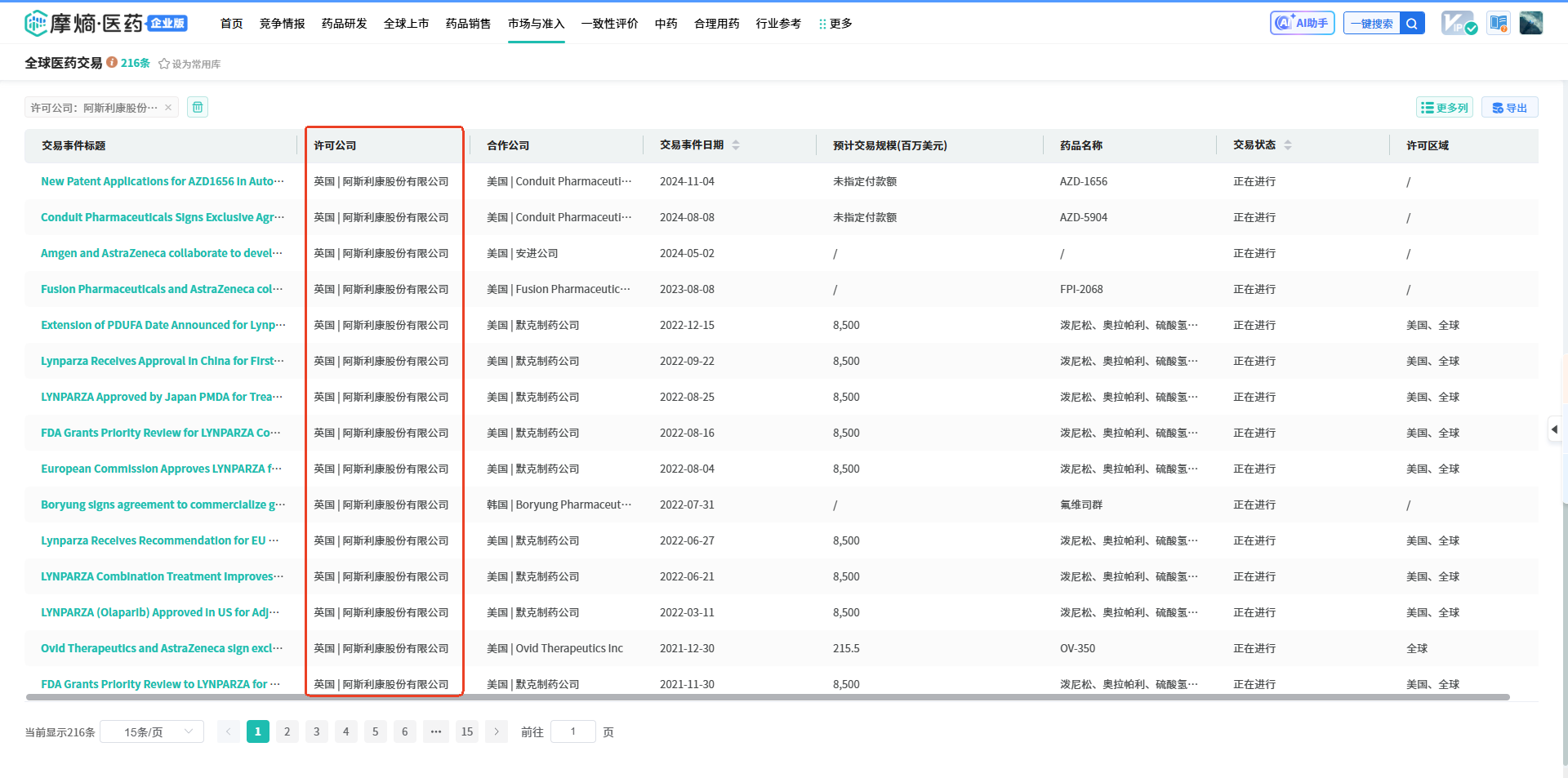Go to page 3

[317, 731]
